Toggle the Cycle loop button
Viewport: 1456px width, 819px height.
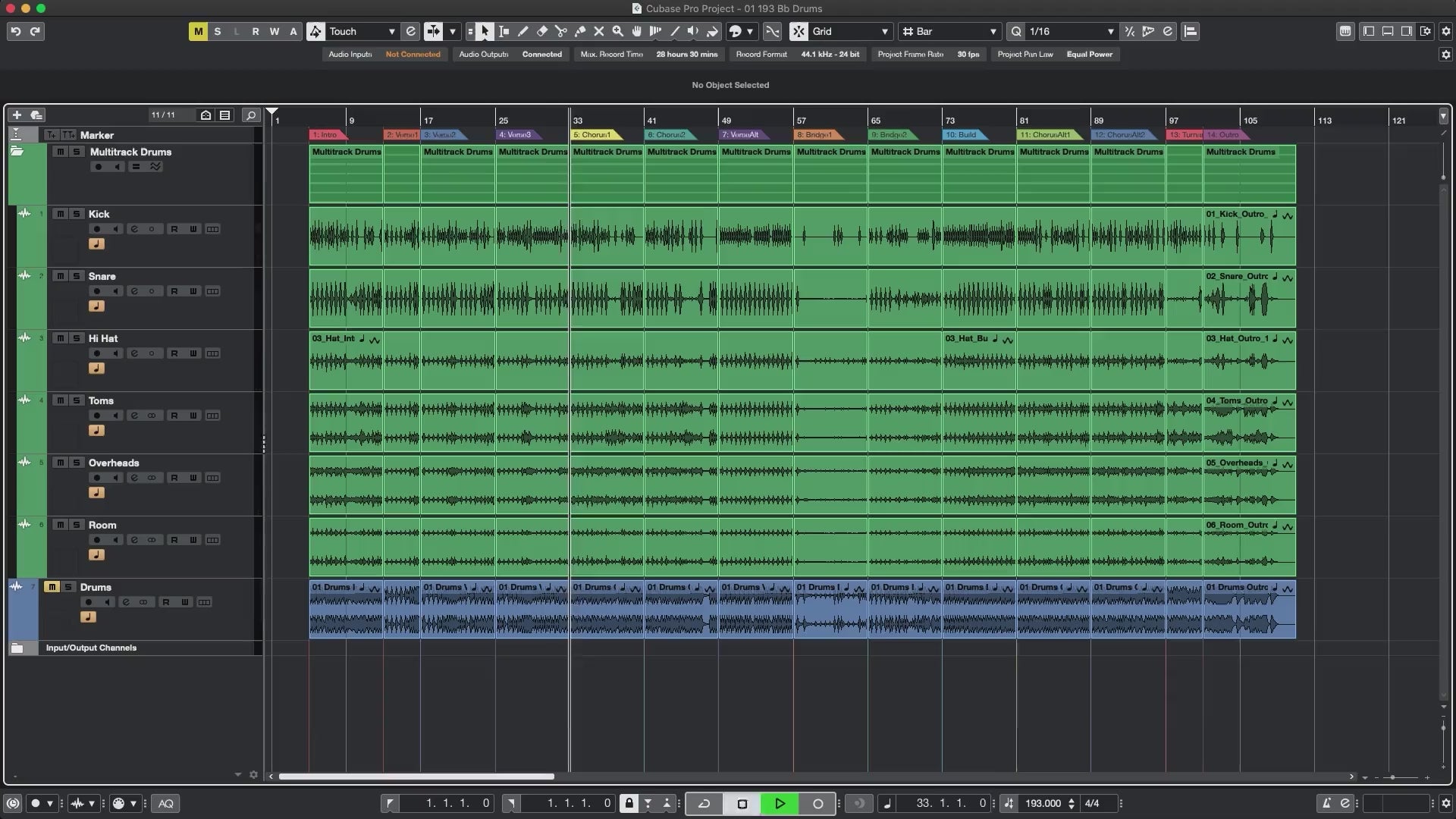point(704,803)
